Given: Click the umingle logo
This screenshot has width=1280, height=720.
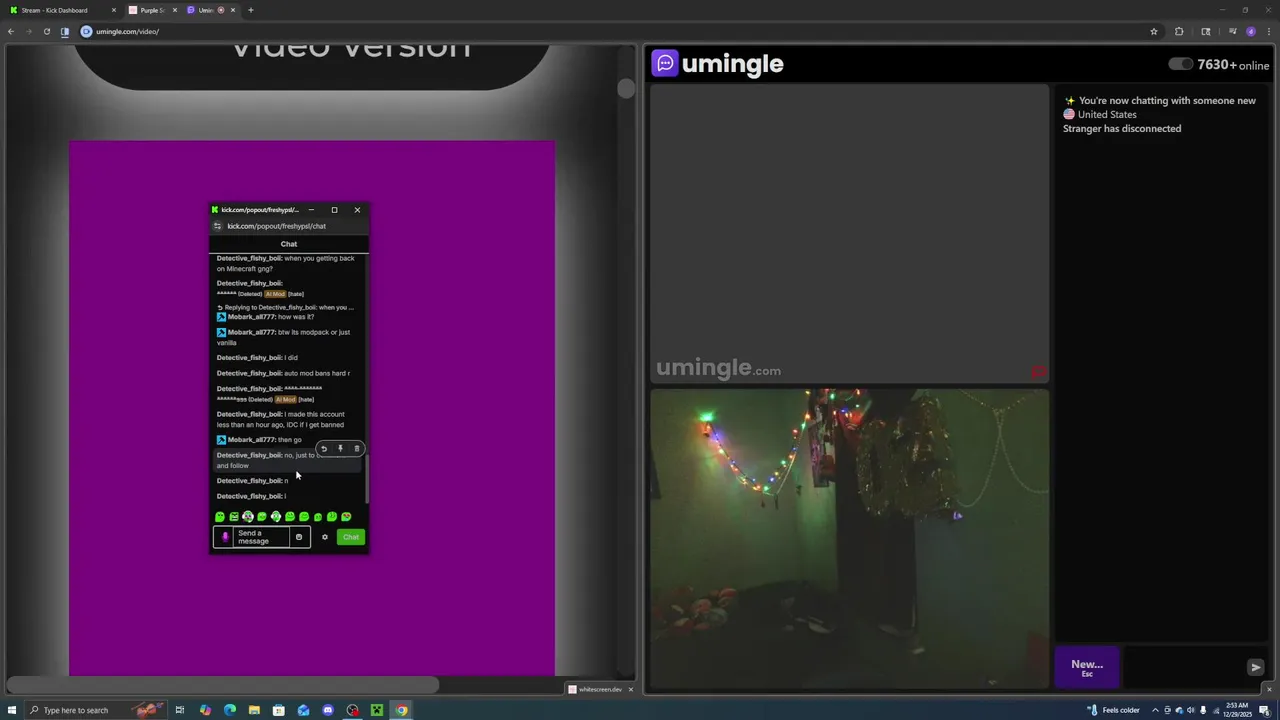Looking at the screenshot, I should pos(718,64).
